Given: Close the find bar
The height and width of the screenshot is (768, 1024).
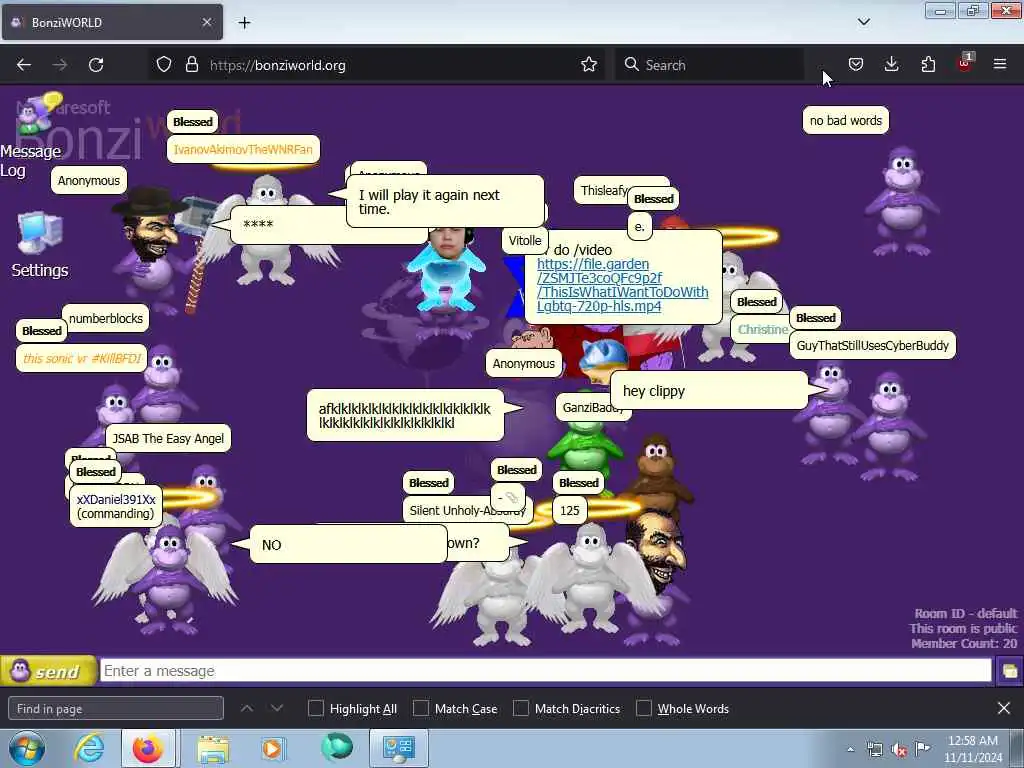Looking at the screenshot, I should [1004, 709].
